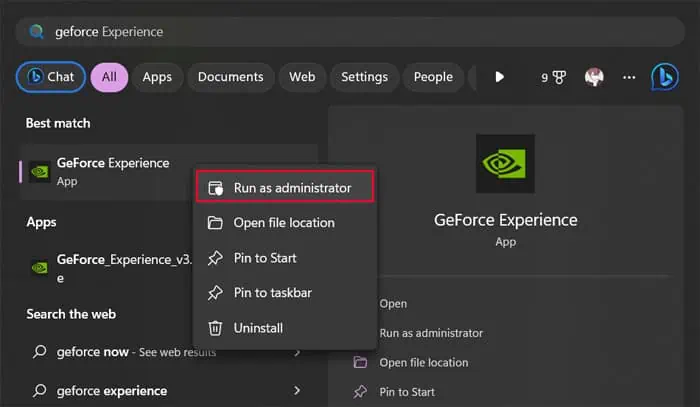Open the three-dot more options menu
The width and height of the screenshot is (700, 407).
pos(629,77)
